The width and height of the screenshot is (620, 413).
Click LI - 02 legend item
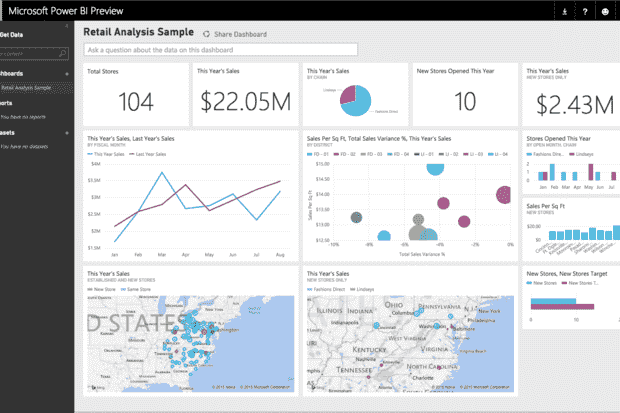[x=449, y=154]
